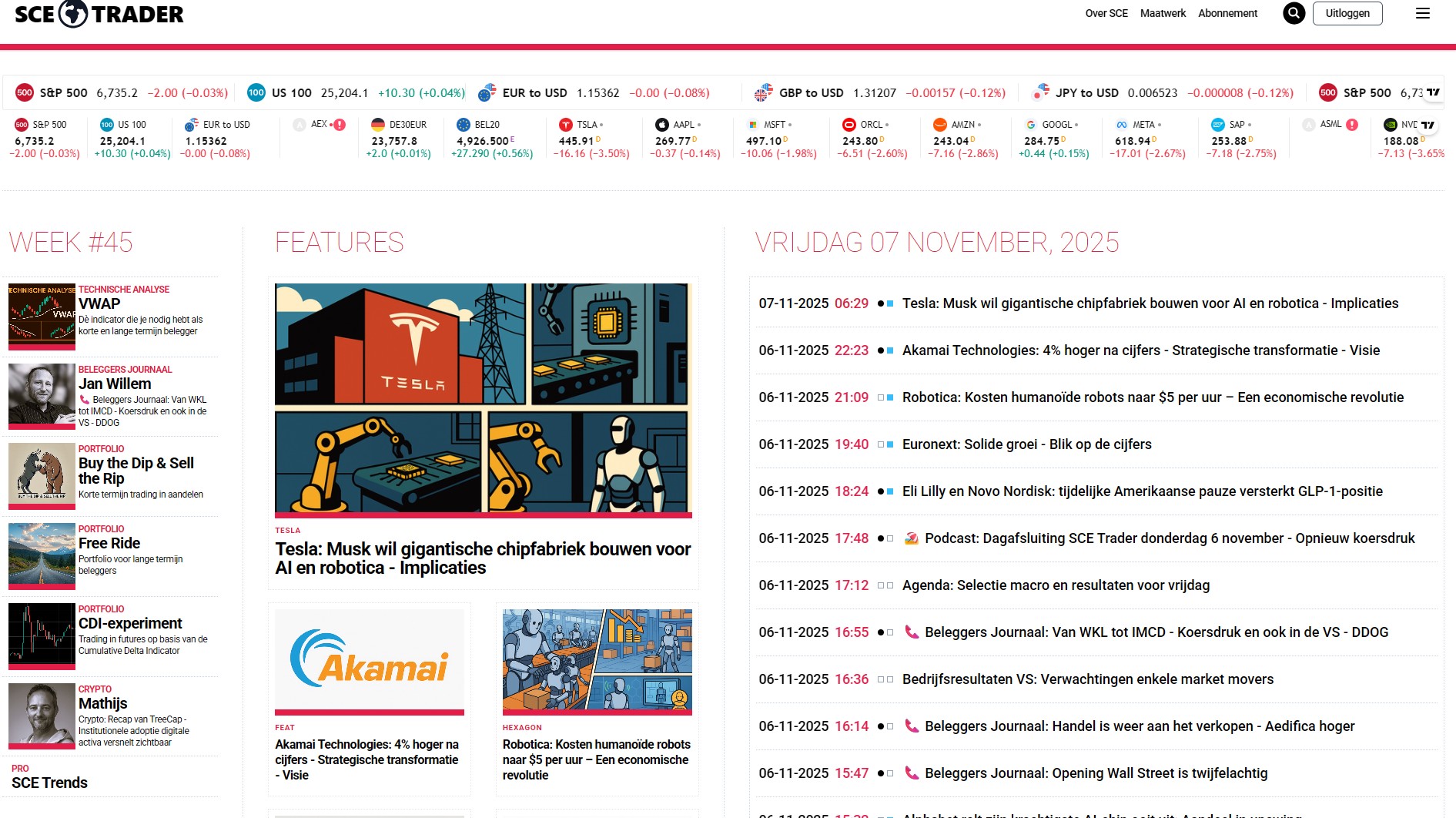Open Robotica feature headline under Hexagon
This screenshot has width=1456, height=818.
[x=597, y=759]
